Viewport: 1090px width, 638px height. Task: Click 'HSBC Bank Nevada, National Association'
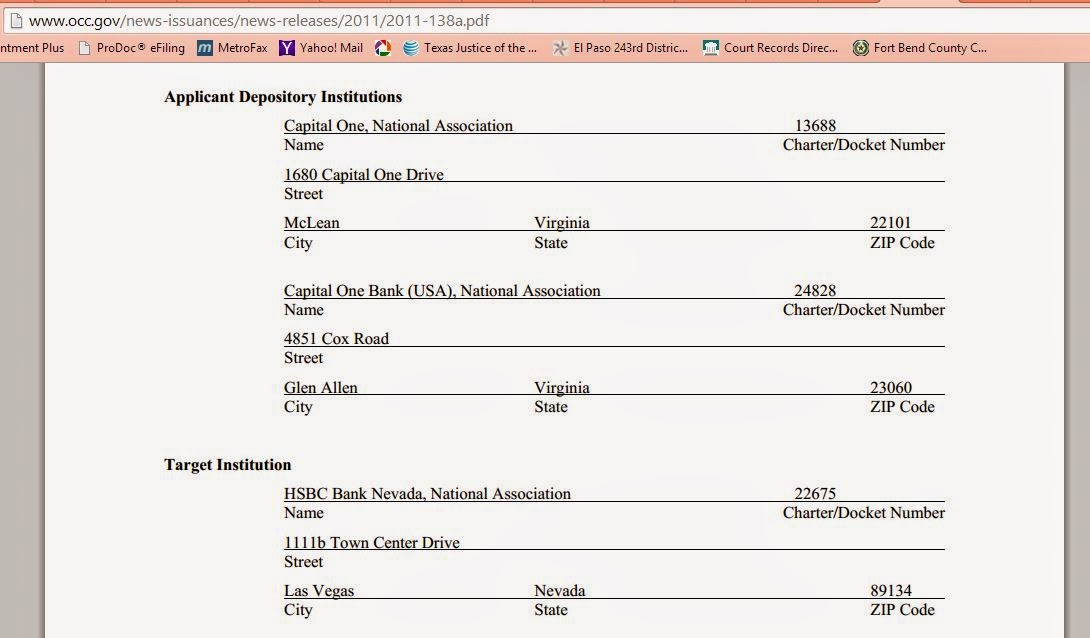[428, 494]
